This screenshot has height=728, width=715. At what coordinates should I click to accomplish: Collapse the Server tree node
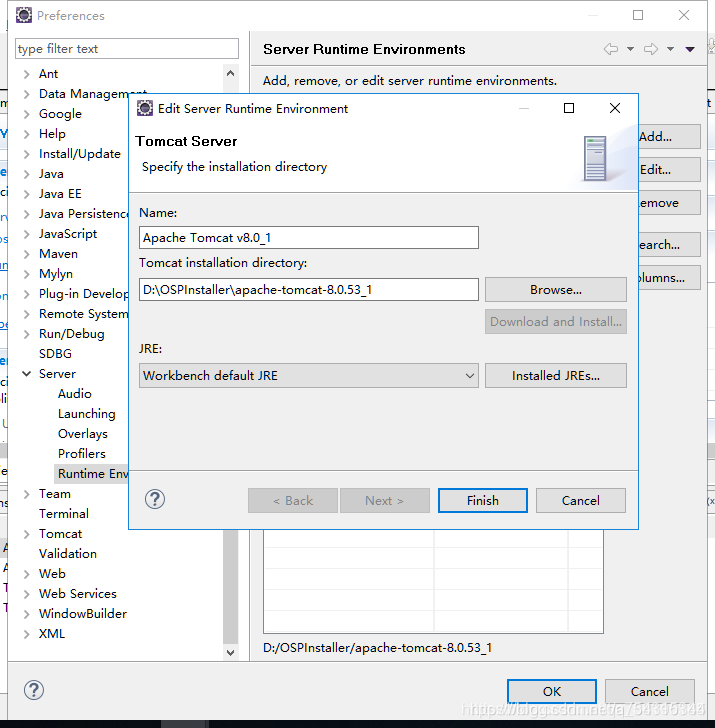[27, 374]
